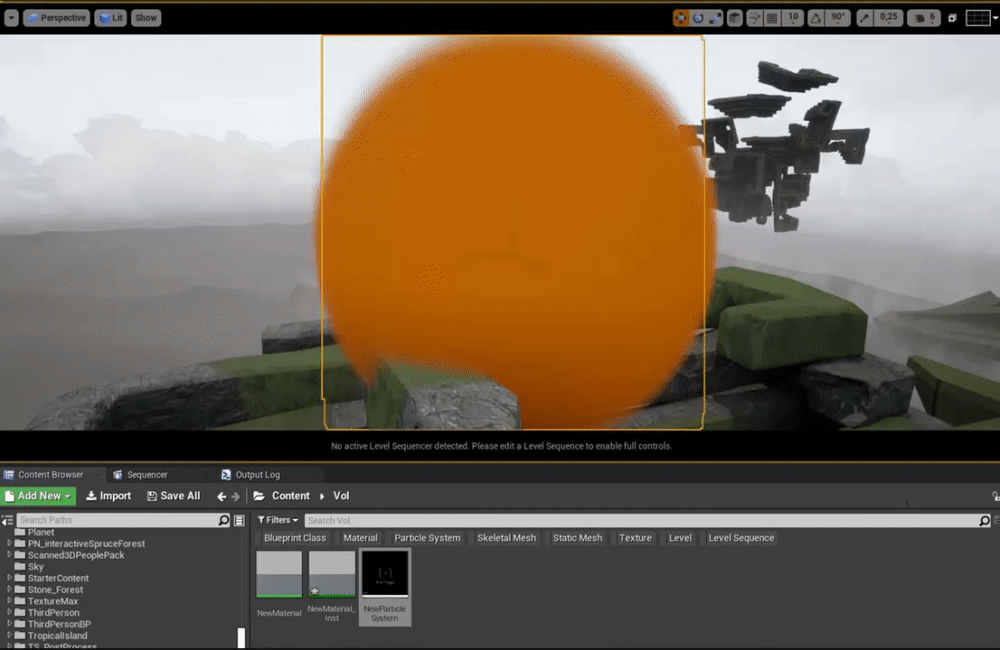Click the folder path picker icon
The height and width of the screenshot is (650, 1000).
click(x=259, y=496)
